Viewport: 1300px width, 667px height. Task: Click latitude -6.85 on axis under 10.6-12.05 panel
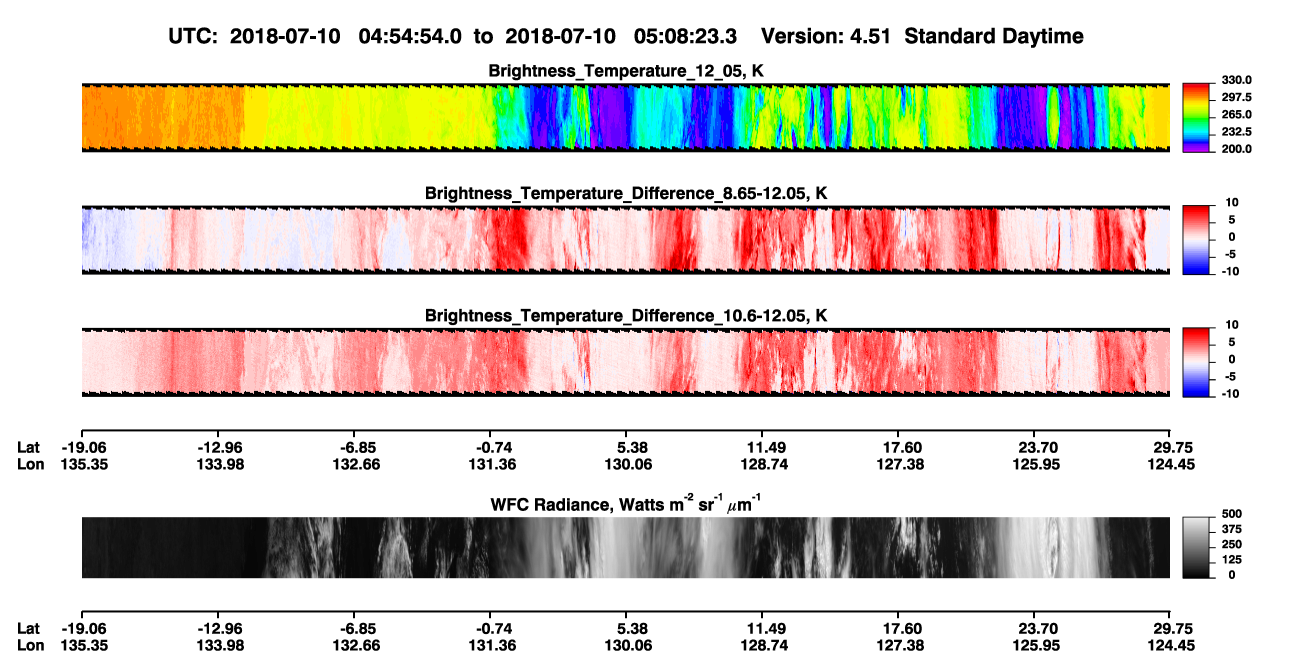[x=358, y=448]
